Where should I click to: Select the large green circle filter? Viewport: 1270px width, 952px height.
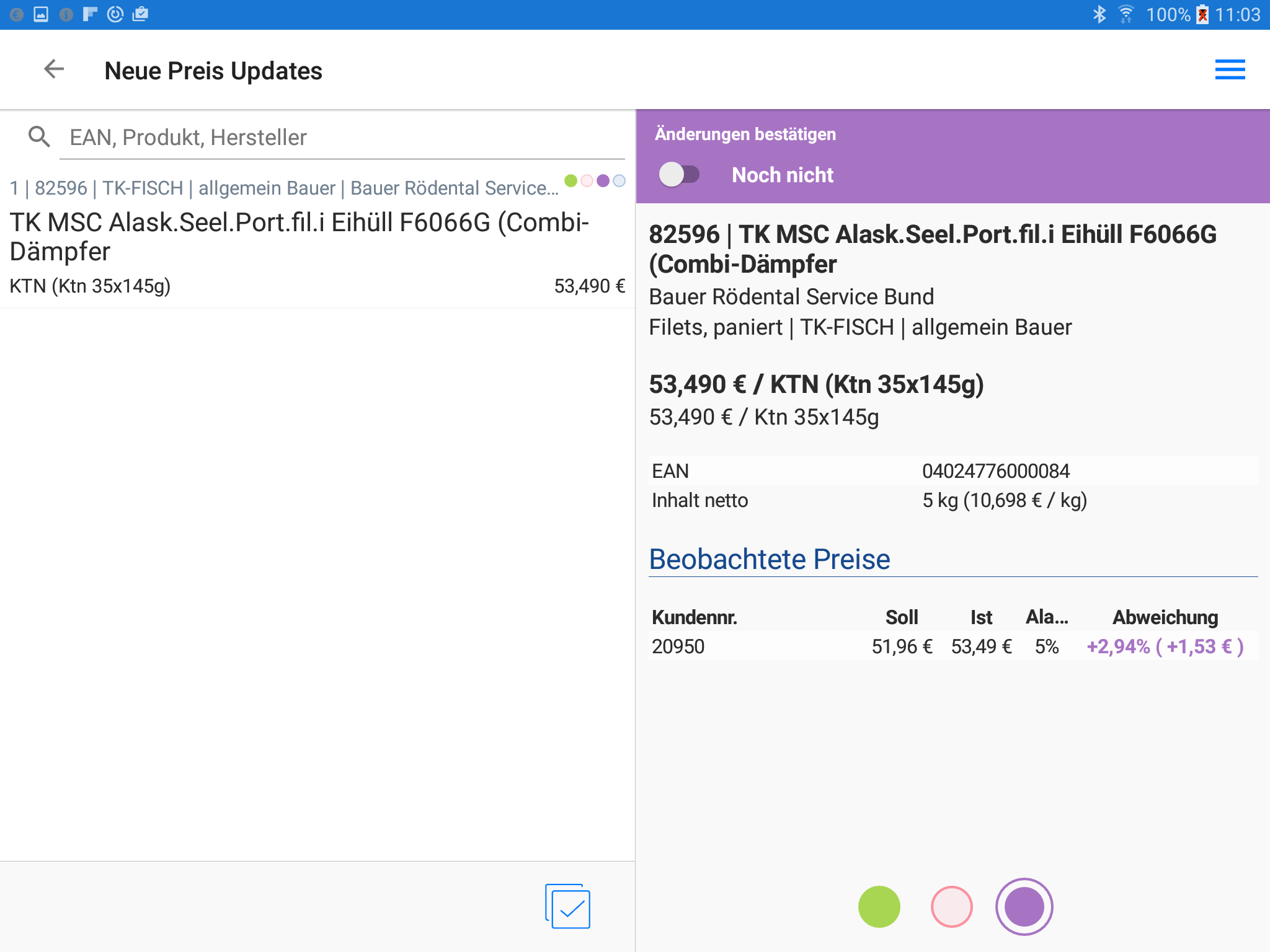point(879,906)
